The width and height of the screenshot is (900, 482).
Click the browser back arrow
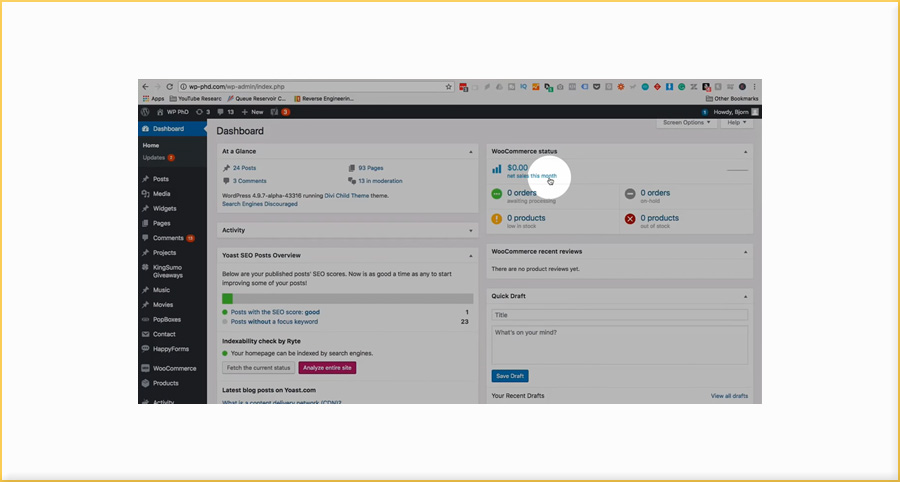coord(145,87)
